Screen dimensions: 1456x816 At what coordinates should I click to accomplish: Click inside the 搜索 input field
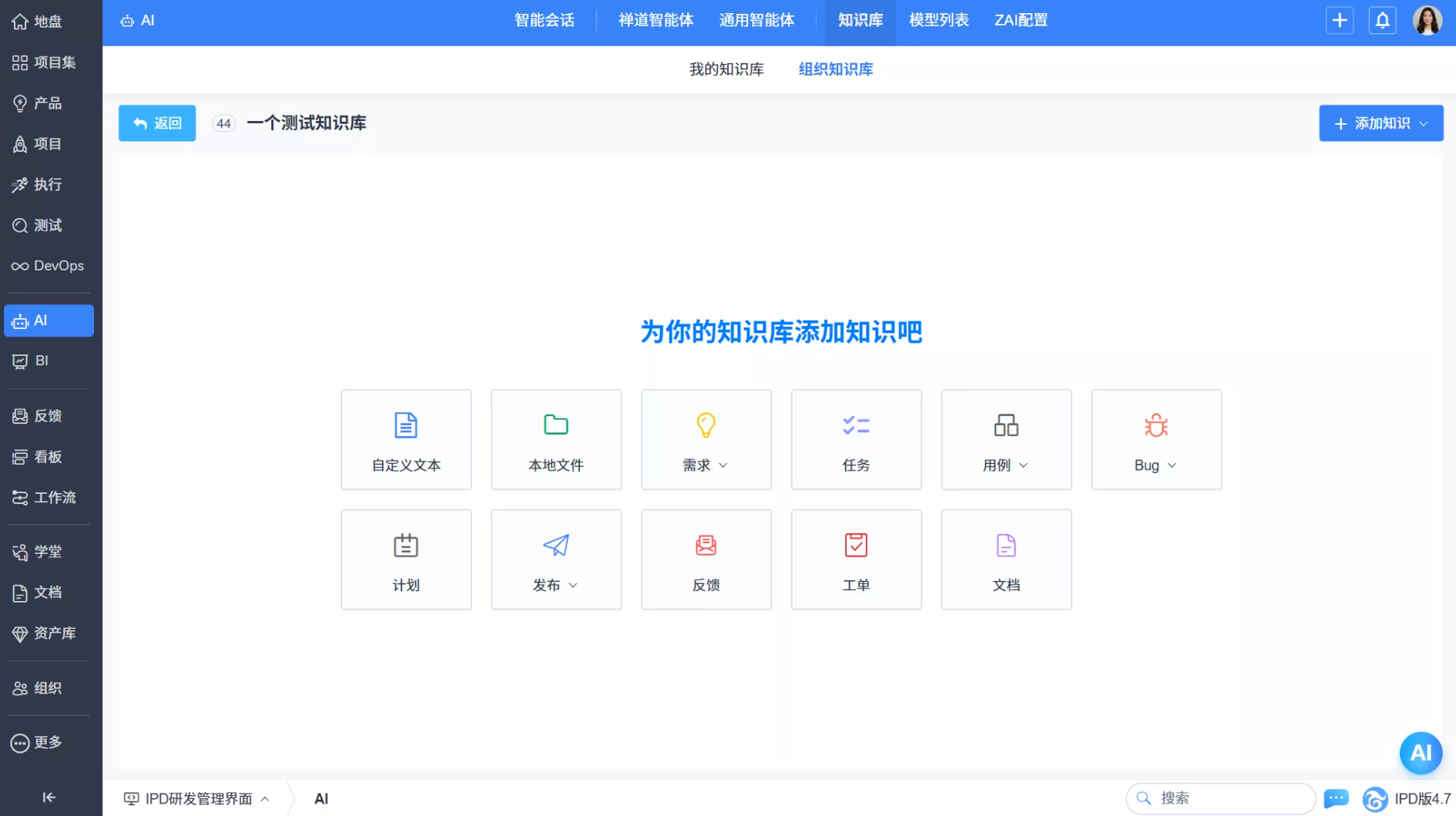click(x=1221, y=798)
